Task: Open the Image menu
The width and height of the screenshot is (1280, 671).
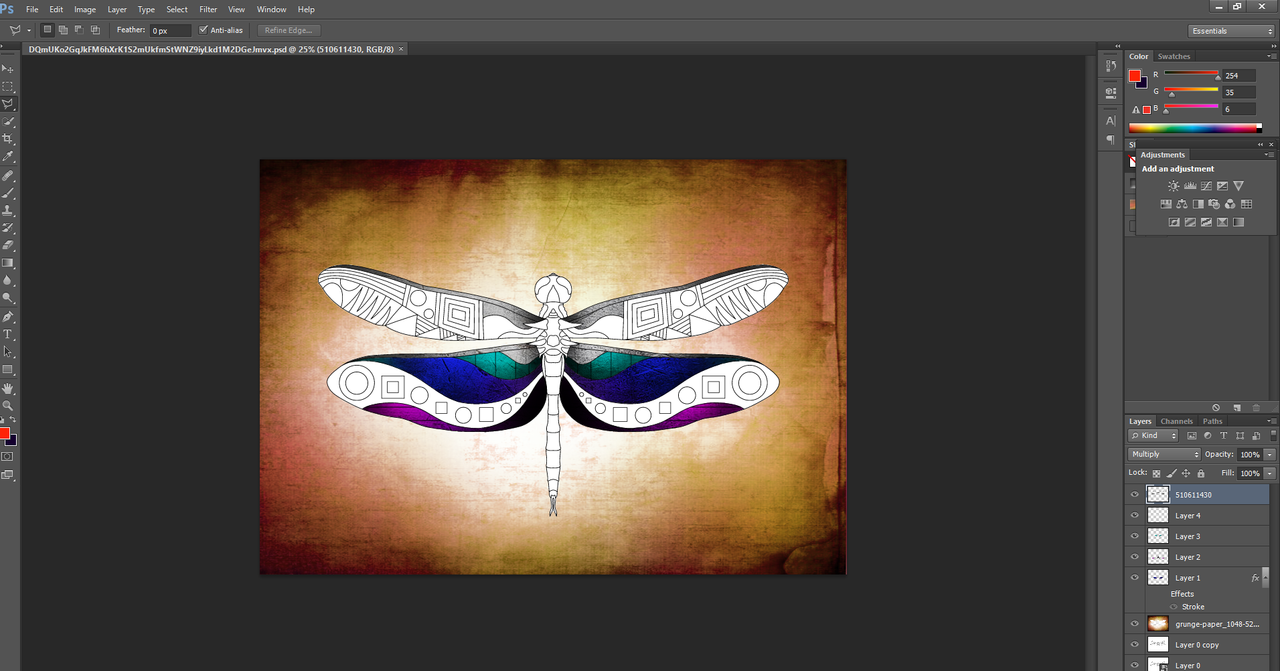Action: coord(85,9)
